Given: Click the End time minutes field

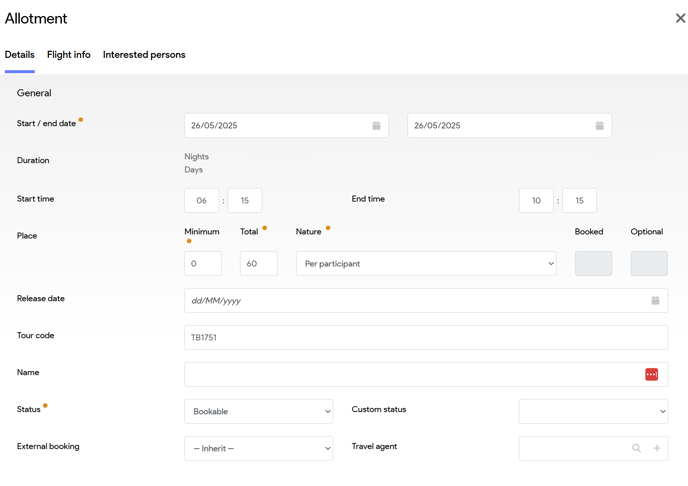Looking at the screenshot, I should click(x=579, y=200).
